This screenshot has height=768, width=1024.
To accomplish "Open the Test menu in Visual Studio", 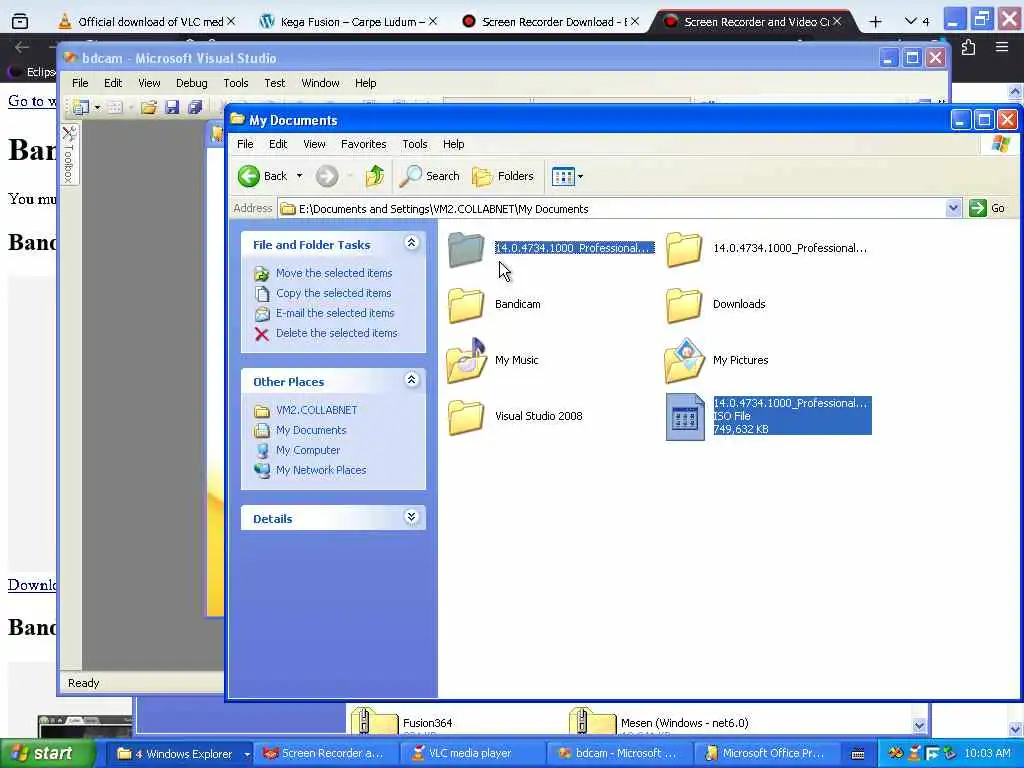I will [274, 83].
